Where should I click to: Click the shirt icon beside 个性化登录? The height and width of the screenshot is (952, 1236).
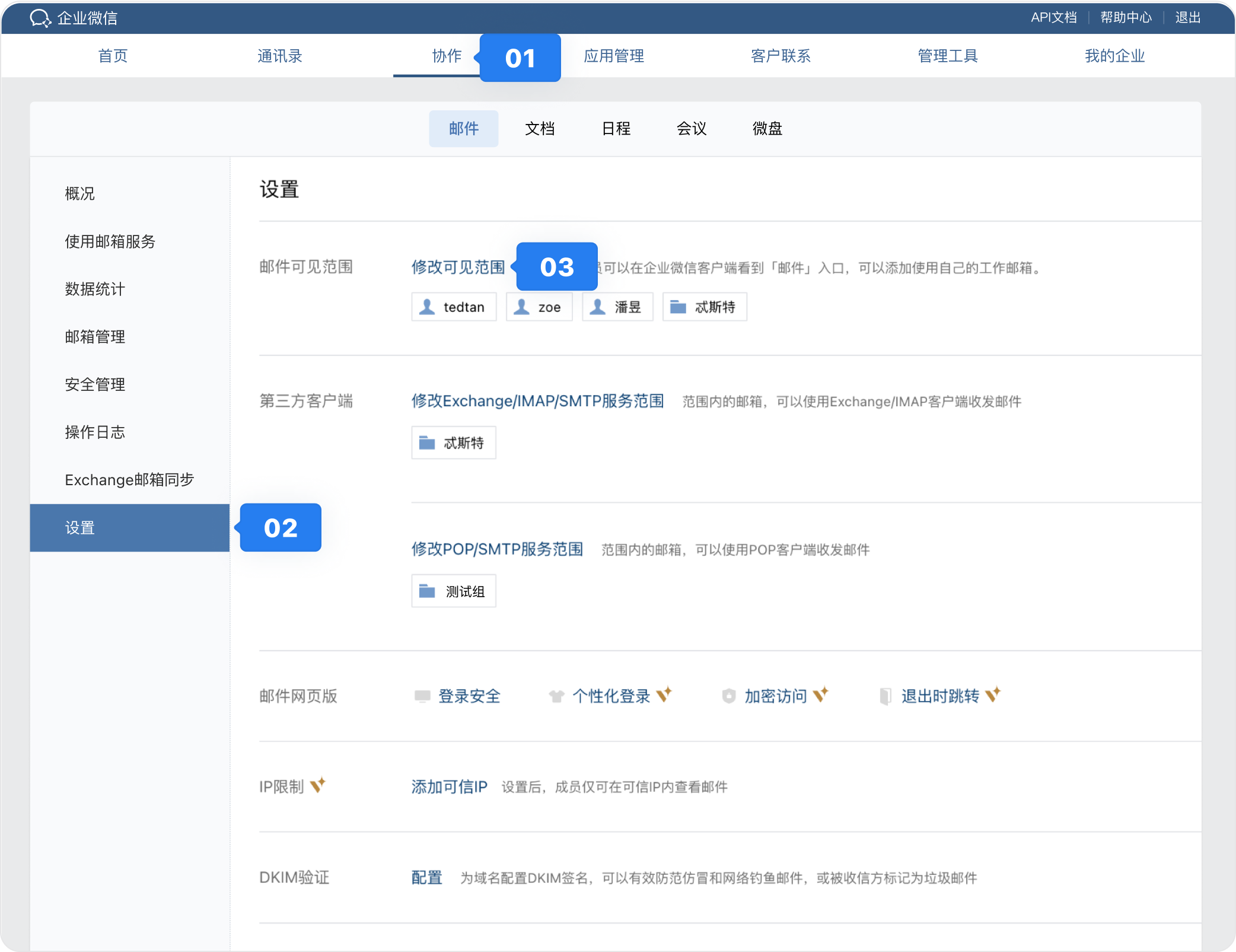pos(556,696)
